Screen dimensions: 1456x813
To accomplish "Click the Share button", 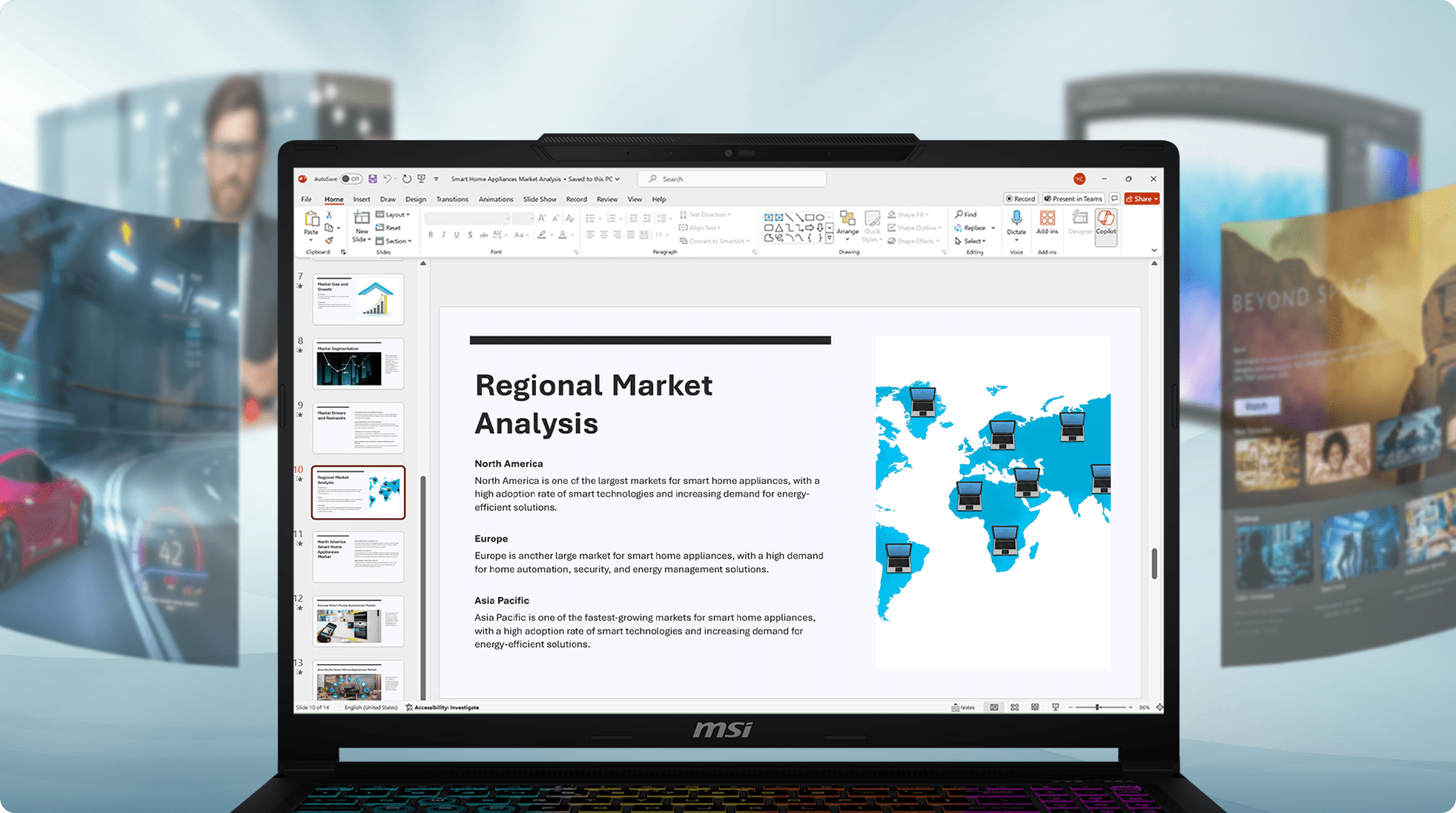I will [1141, 199].
